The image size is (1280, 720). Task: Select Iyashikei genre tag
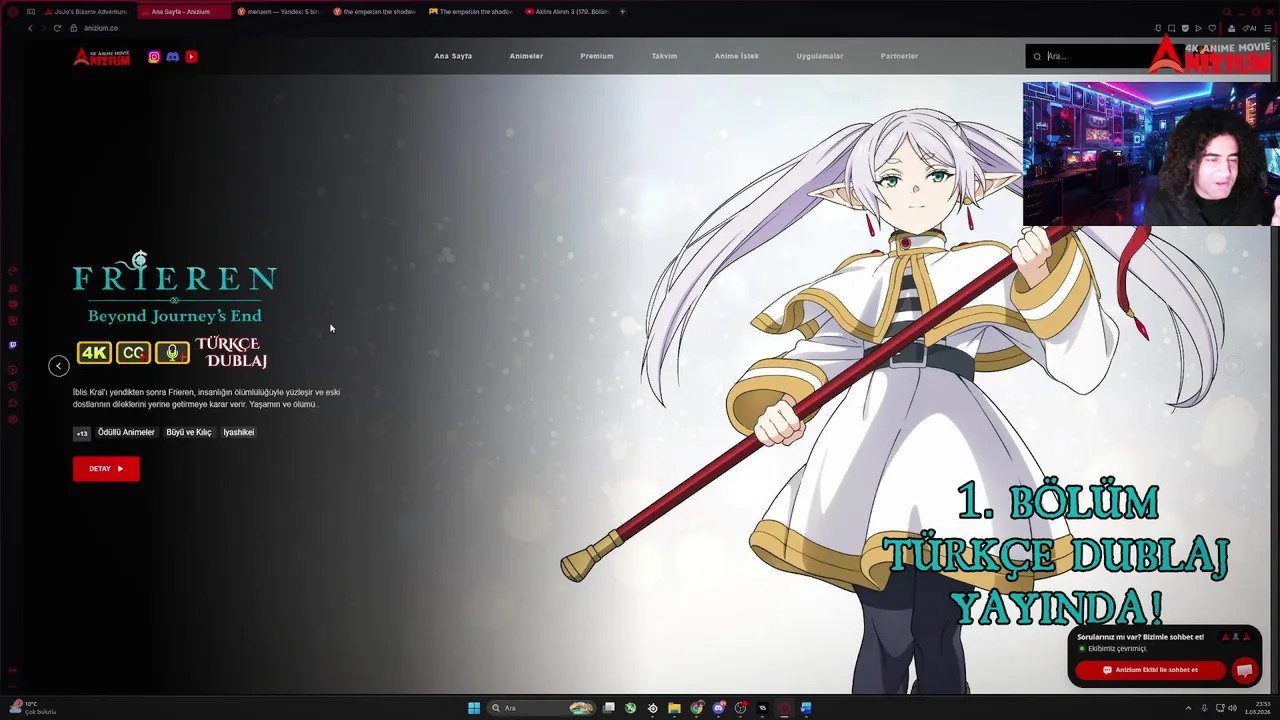click(239, 432)
